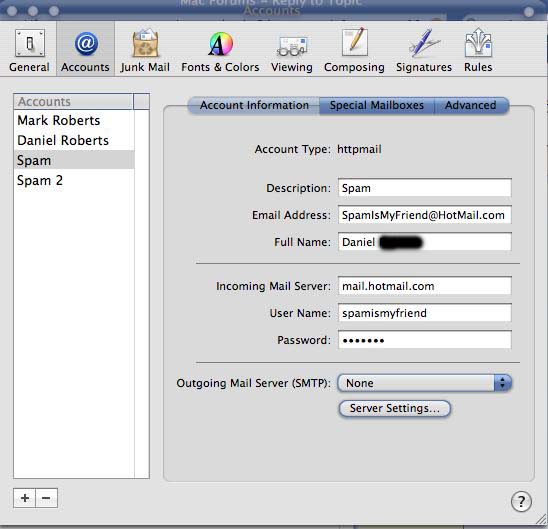Switch to the Advanced tab
This screenshot has height=529, width=548.
click(471, 105)
